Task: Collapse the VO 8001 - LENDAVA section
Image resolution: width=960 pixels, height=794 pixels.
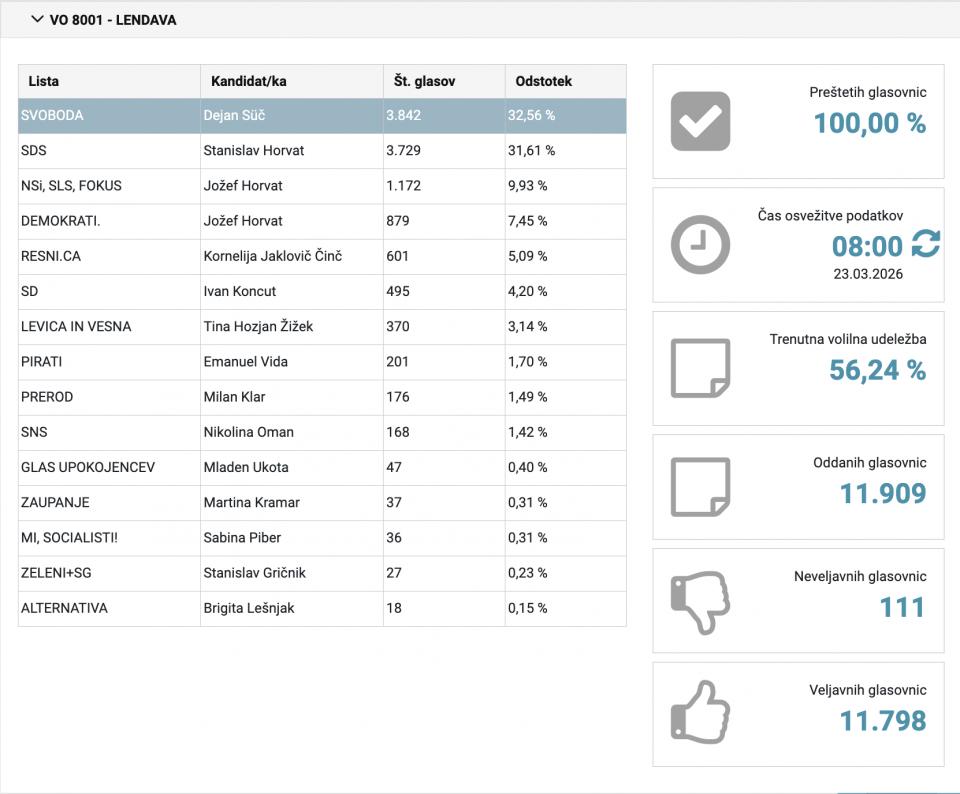Action: (x=37, y=20)
